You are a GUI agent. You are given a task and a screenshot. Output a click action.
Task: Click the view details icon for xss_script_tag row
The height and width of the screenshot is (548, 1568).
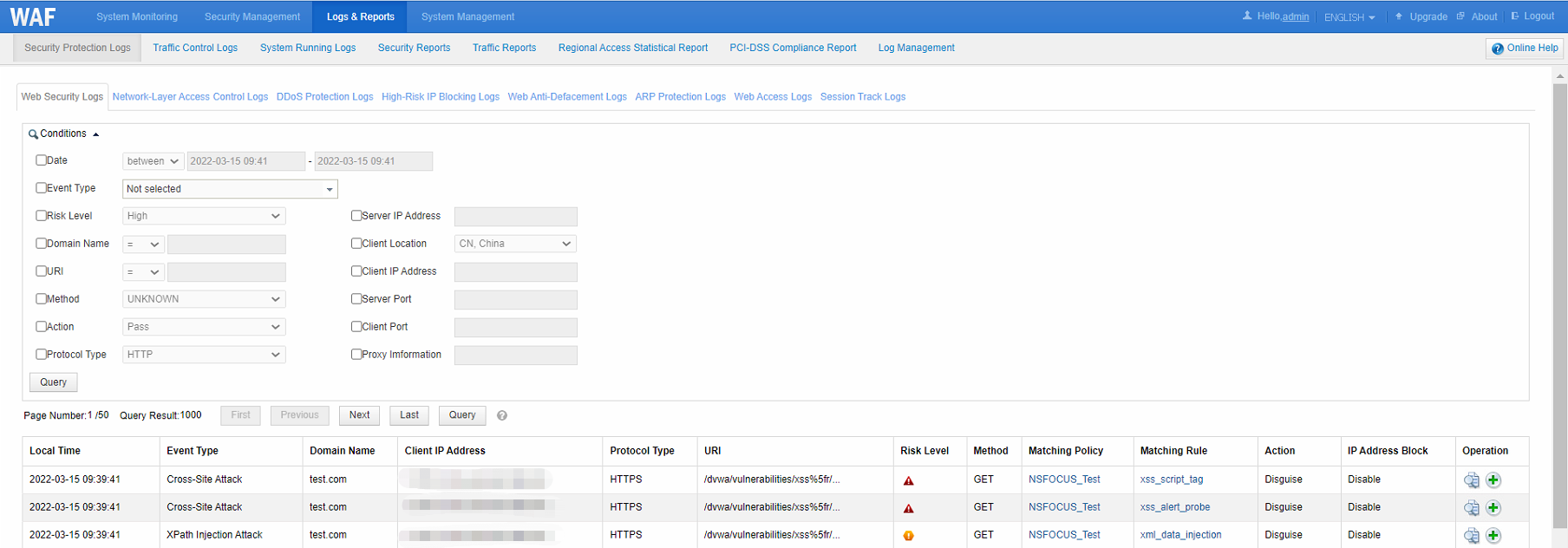tap(1471, 480)
